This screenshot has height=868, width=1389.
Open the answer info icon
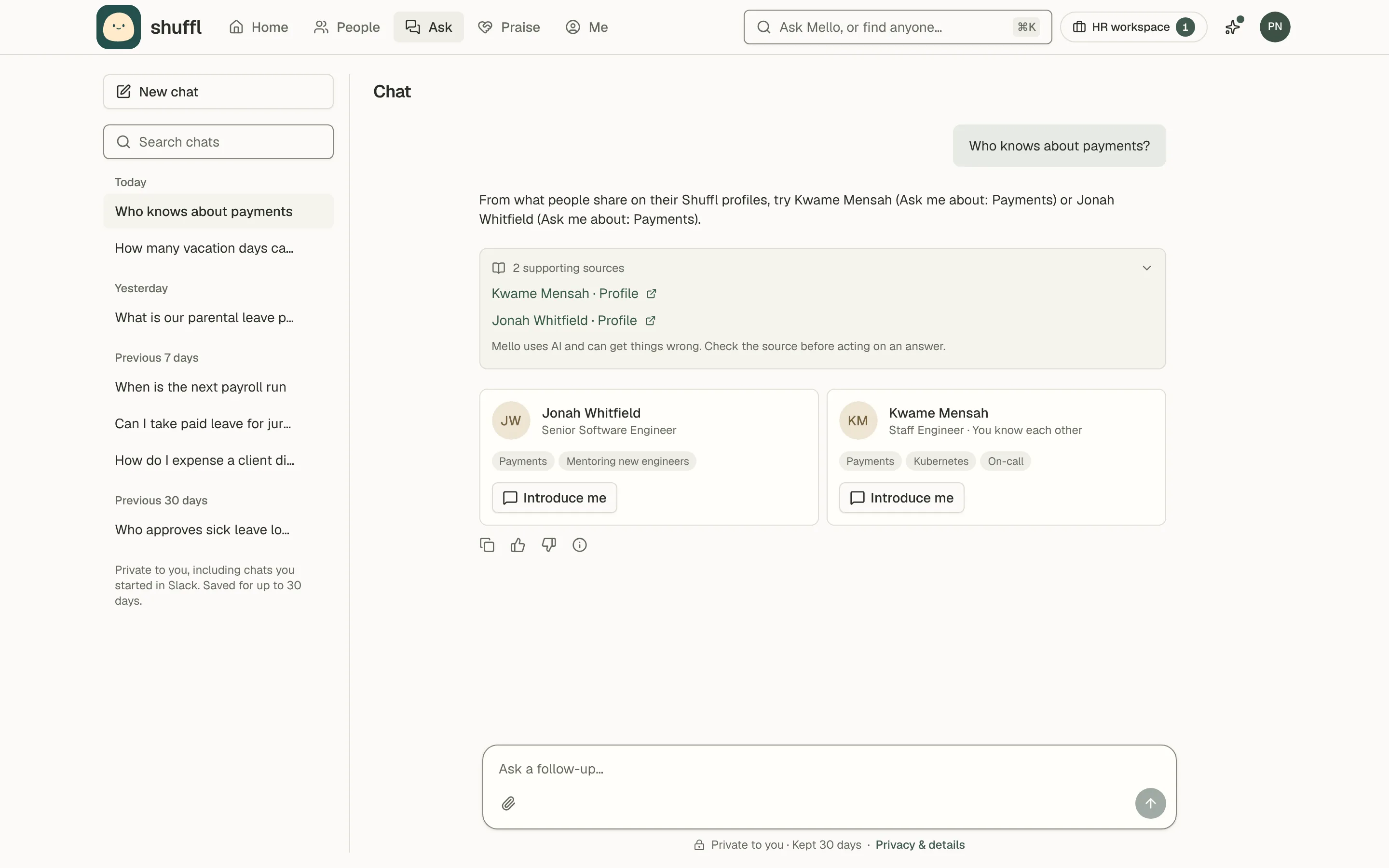coord(580,545)
